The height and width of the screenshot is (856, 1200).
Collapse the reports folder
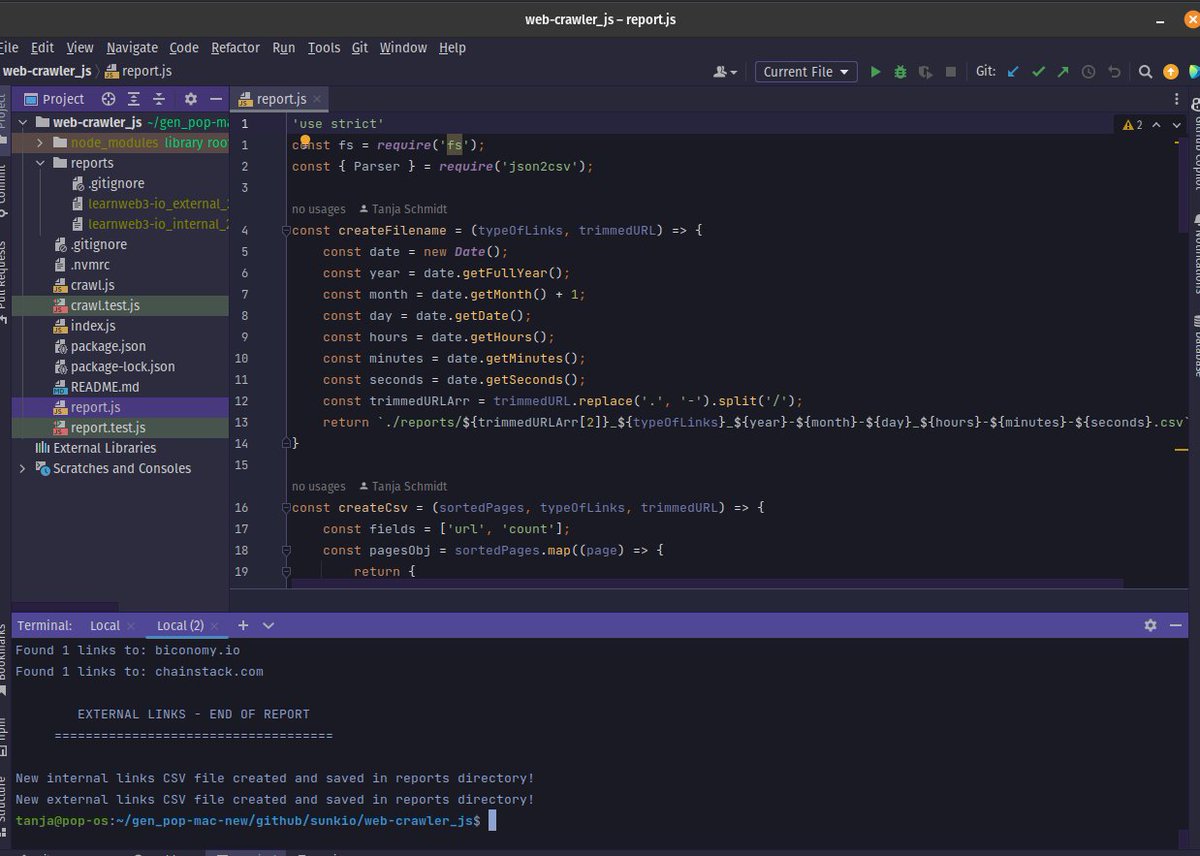[x=41, y=163]
